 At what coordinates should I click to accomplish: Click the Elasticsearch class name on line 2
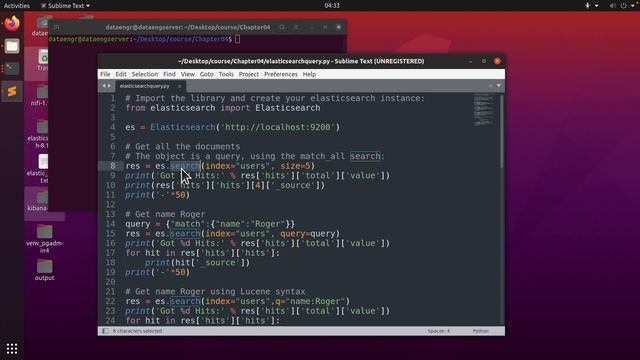pyautogui.click(x=288, y=108)
